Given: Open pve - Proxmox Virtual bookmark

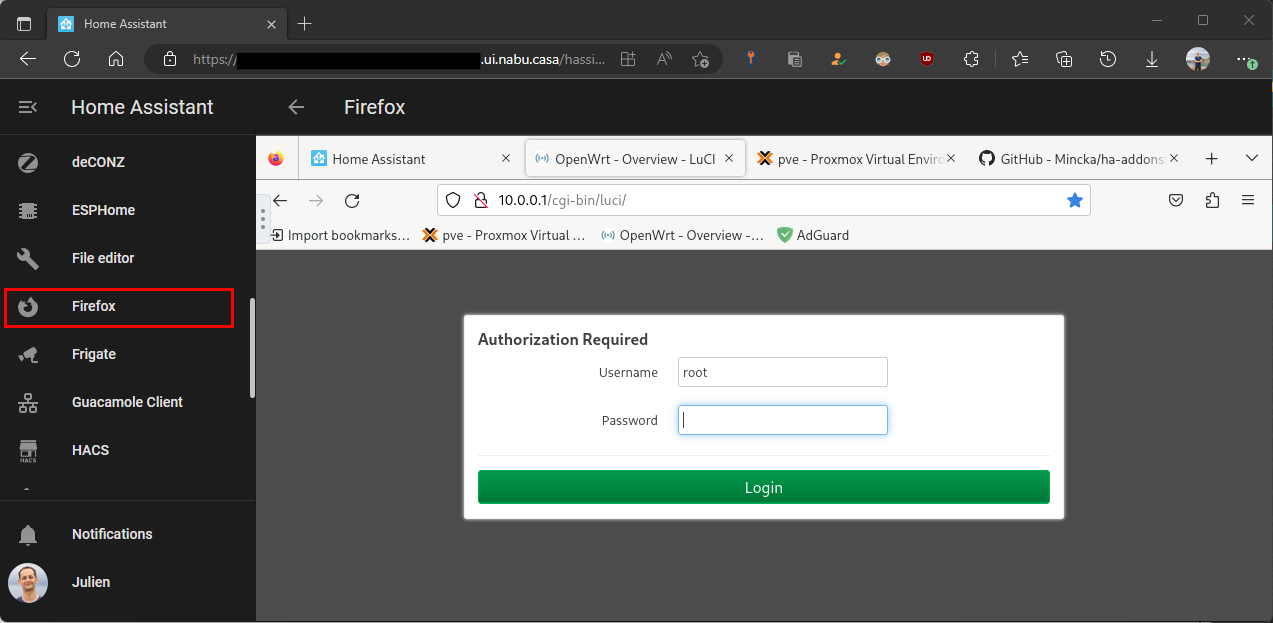Looking at the screenshot, I should click(504, 235).
